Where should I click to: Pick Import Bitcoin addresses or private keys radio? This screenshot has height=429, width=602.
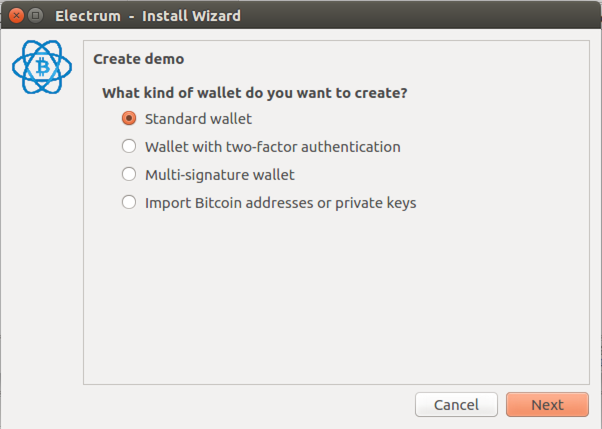tap(129, 202)
